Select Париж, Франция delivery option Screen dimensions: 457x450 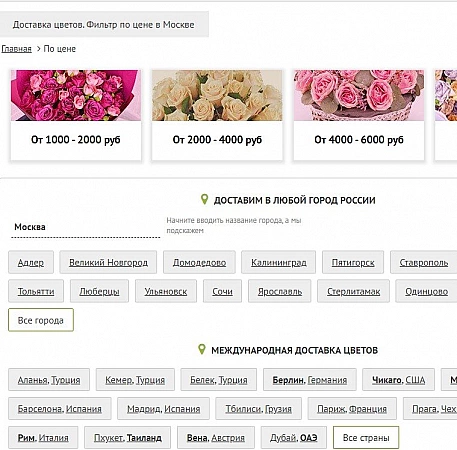[x=352, y=409]
